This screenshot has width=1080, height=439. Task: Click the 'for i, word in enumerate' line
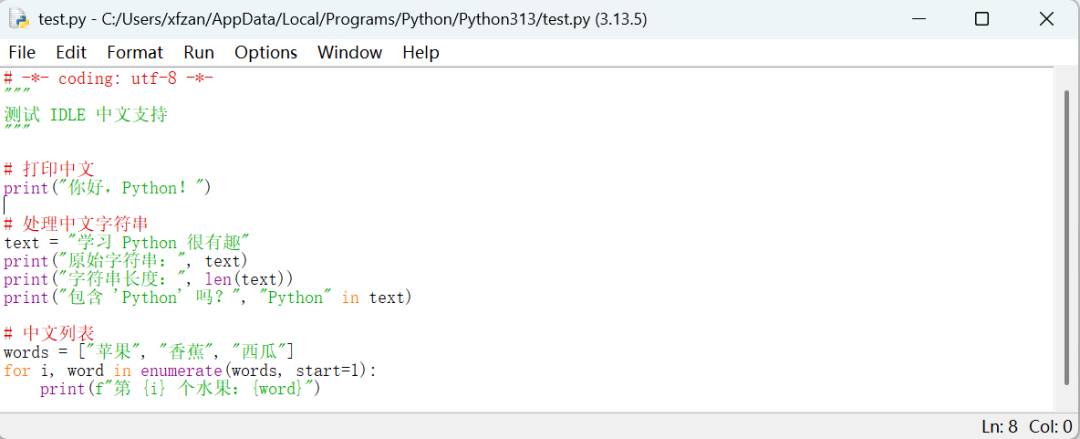[190, 371]
